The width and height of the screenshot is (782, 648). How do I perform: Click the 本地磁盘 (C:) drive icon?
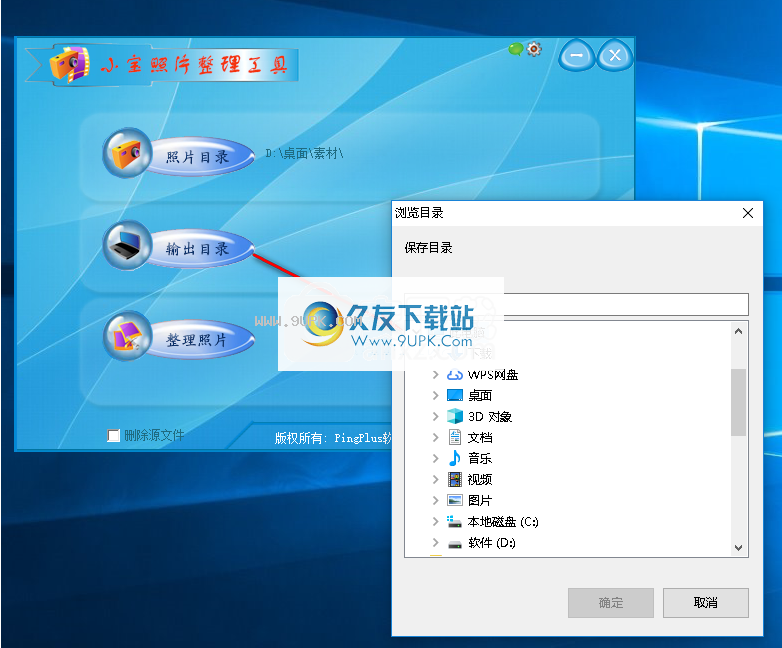pyautogui.click(x=454, y=522)
